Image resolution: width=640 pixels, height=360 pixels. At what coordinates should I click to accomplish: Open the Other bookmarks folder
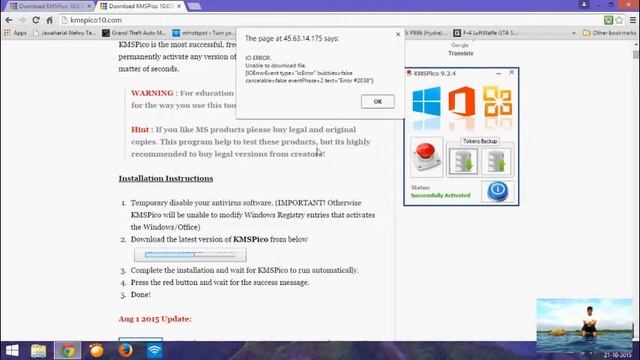[609, 33]
